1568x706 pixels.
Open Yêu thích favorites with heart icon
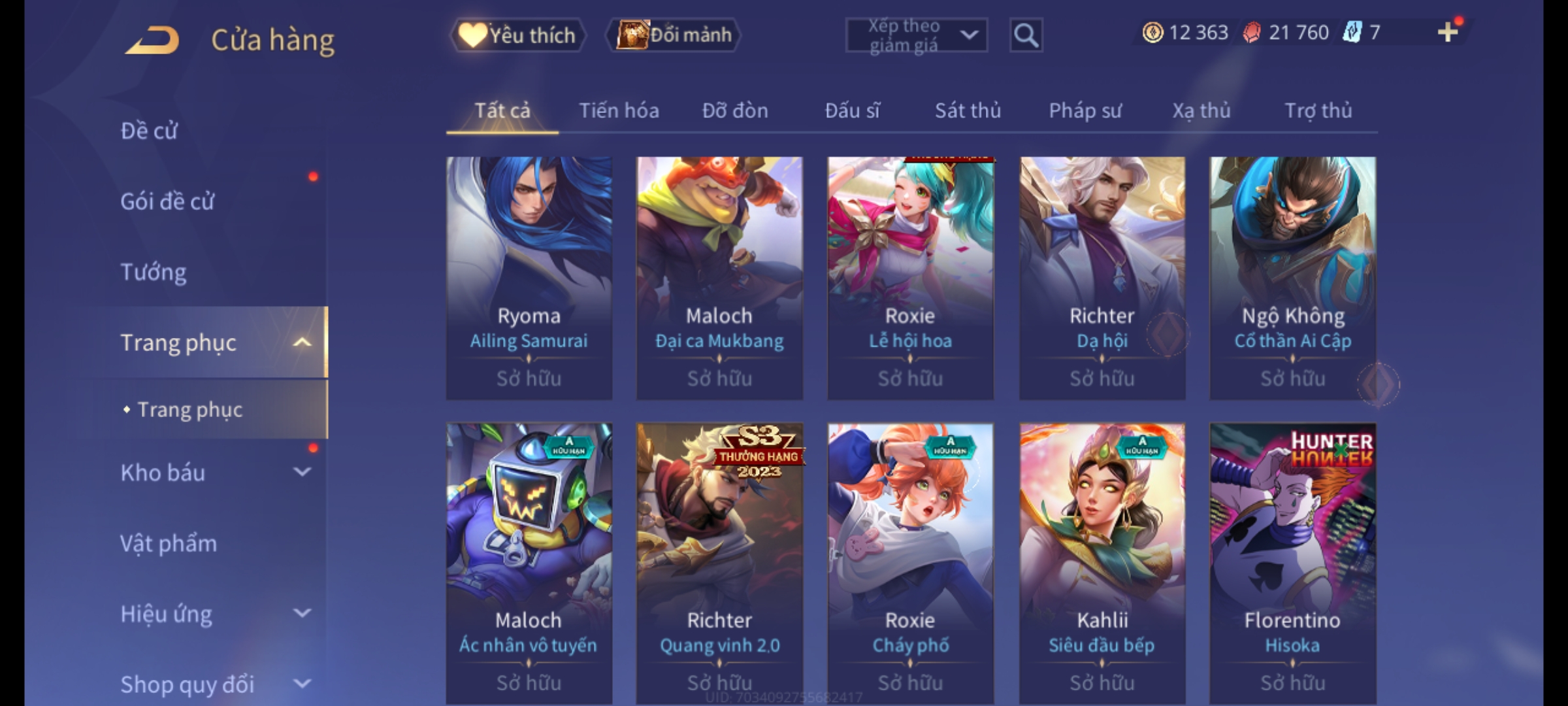point(518,35)
